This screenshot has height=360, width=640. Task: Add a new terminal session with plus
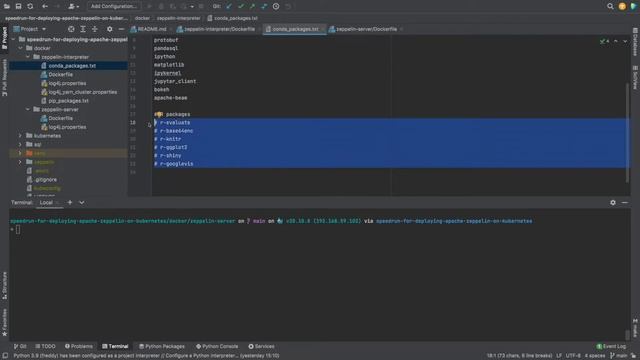point(70,202)
